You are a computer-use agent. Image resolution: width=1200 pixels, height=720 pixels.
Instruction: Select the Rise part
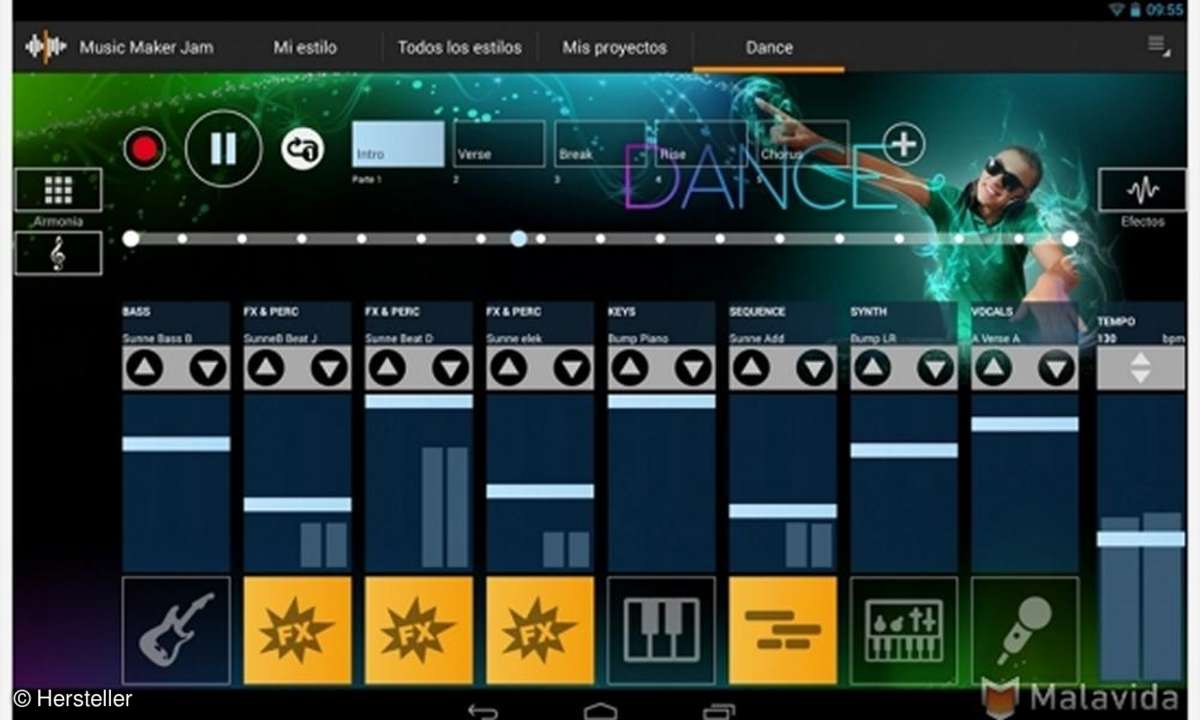(x=701, y=144)
